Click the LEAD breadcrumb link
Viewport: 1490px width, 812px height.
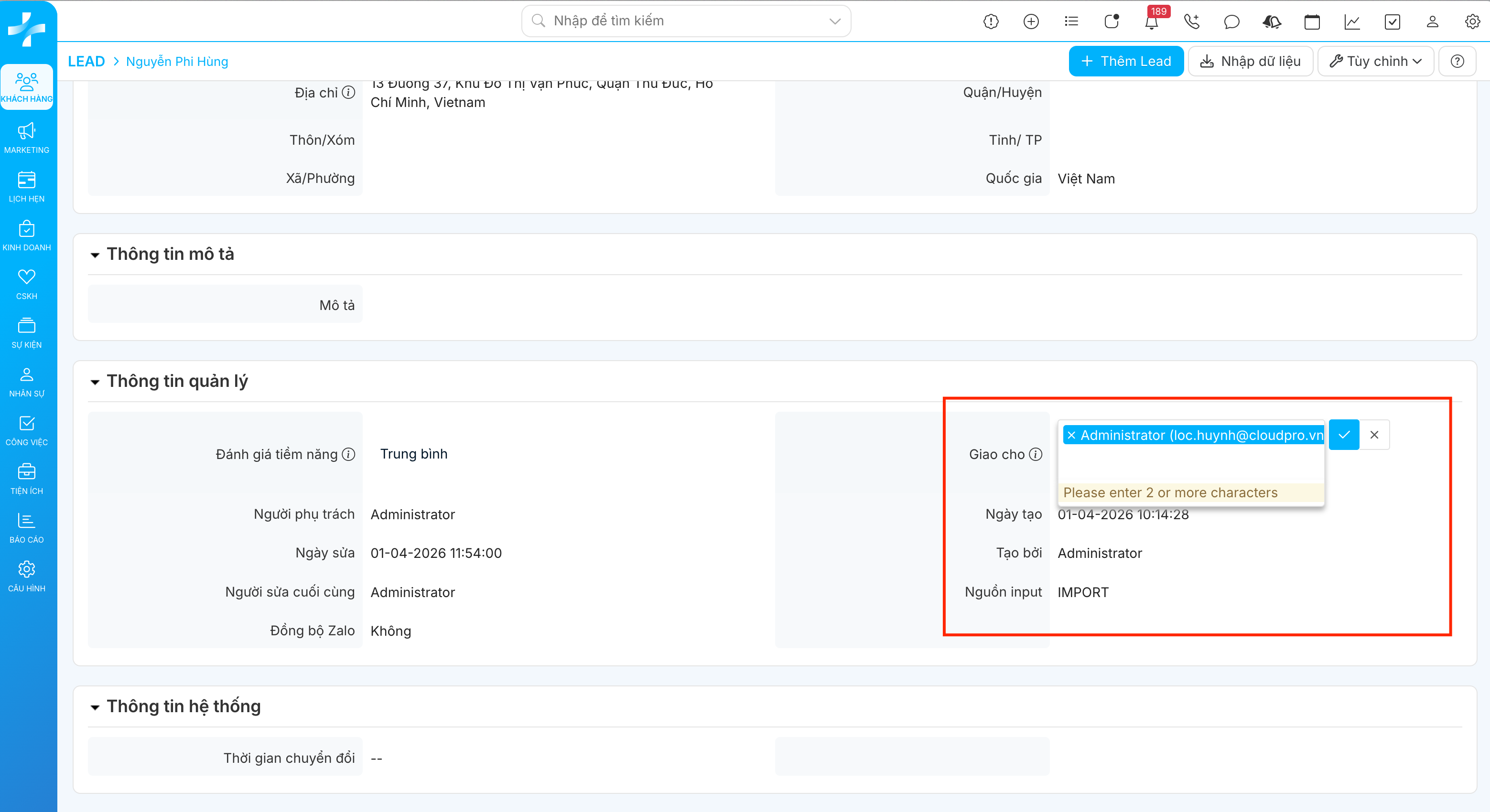(x=86, y=61)
